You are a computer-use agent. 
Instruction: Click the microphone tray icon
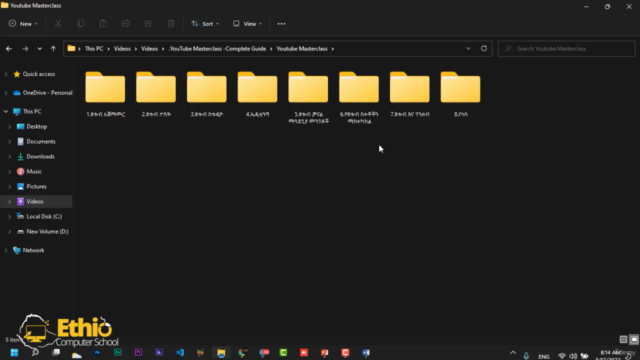click(526, 356)
